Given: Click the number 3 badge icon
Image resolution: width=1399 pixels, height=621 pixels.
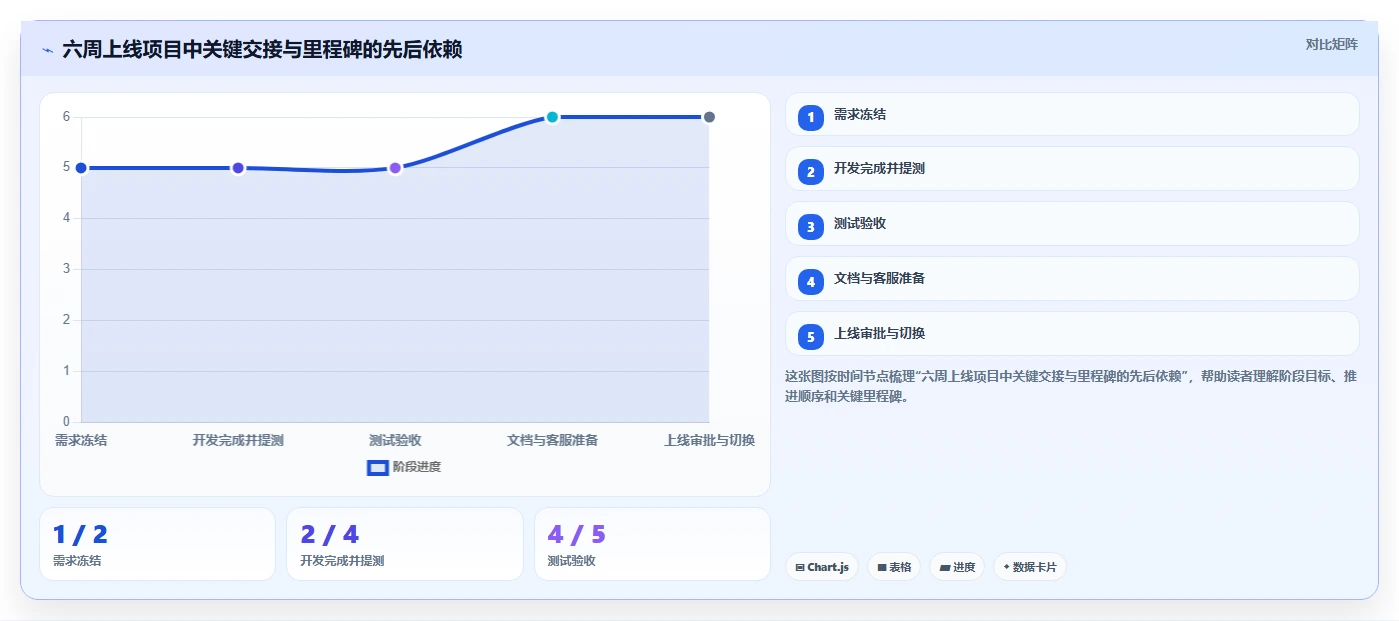Looking at the screenshot, I should pyautogui.click(x=811, y=227).
